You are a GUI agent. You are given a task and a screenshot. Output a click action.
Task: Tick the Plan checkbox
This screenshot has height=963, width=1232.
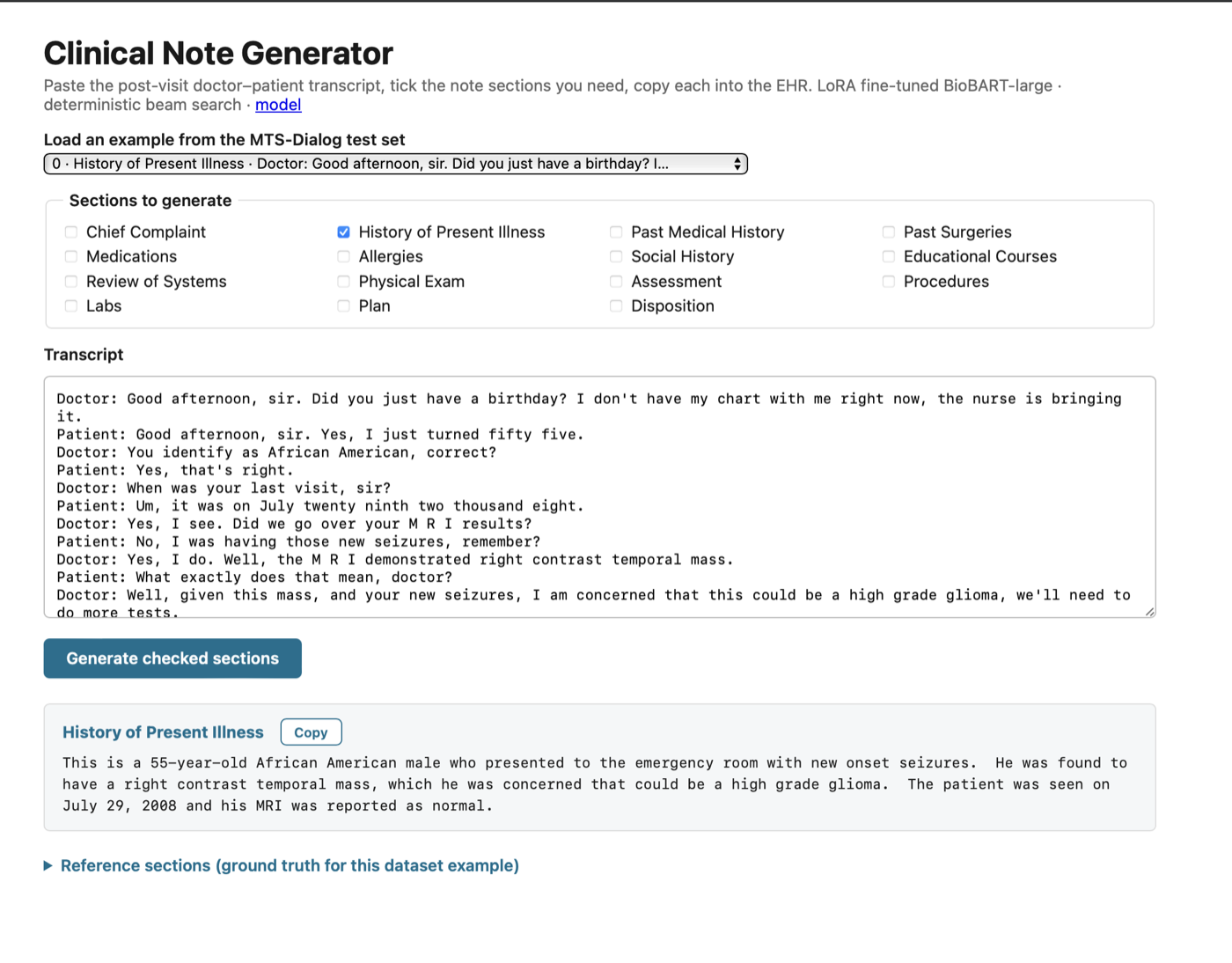click(x=344, y=306)
